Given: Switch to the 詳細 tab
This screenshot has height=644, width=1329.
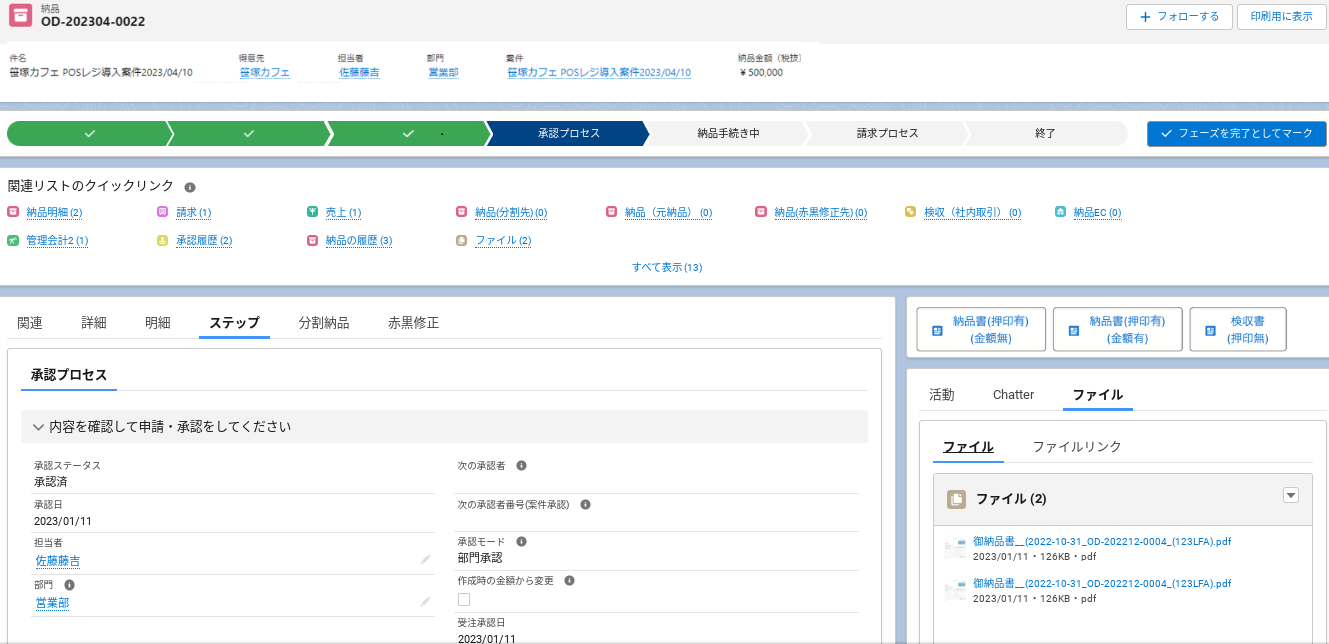Looking at the screenshot, I should (x=94, y=323).
